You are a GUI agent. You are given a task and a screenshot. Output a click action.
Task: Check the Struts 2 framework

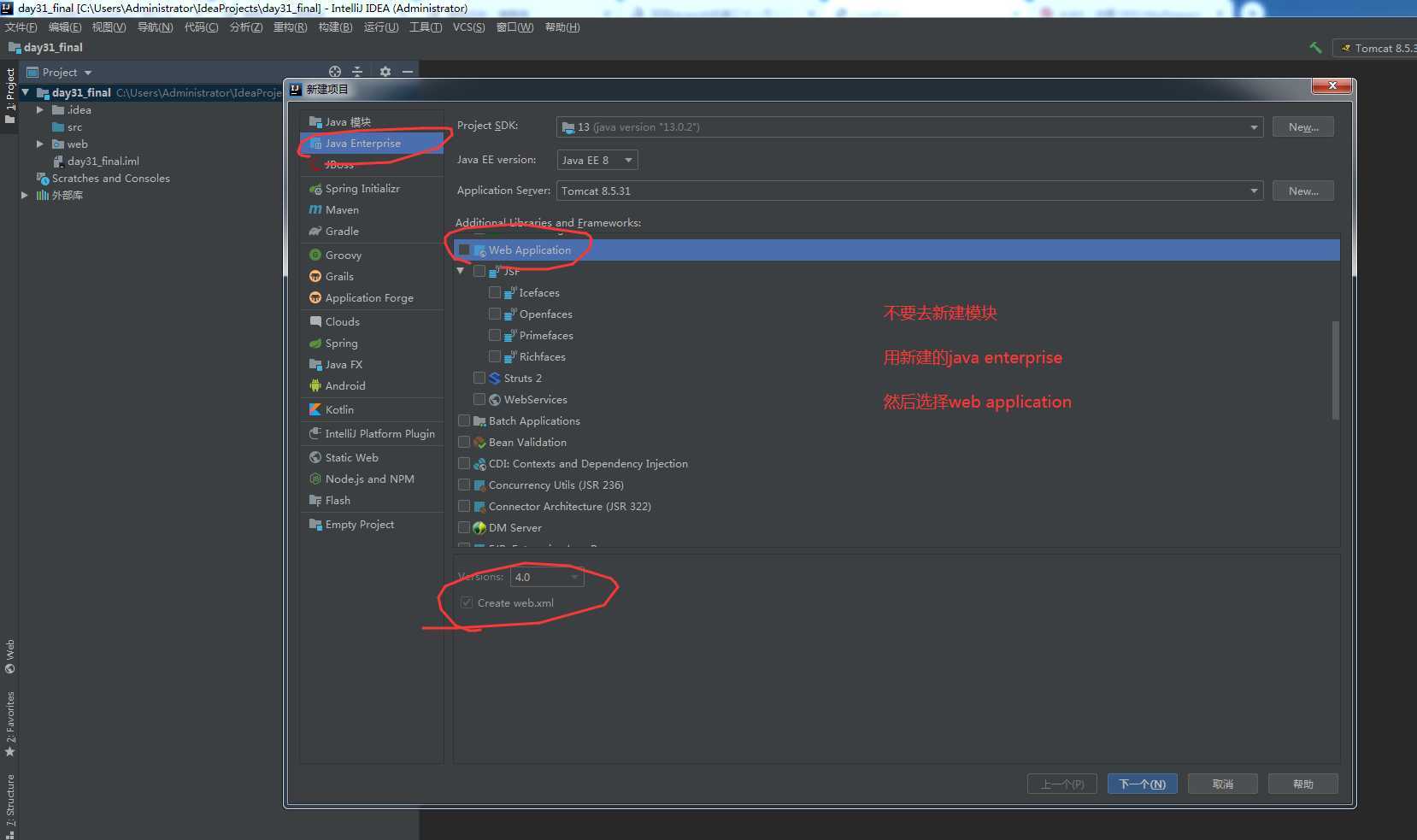pos(479,378)
